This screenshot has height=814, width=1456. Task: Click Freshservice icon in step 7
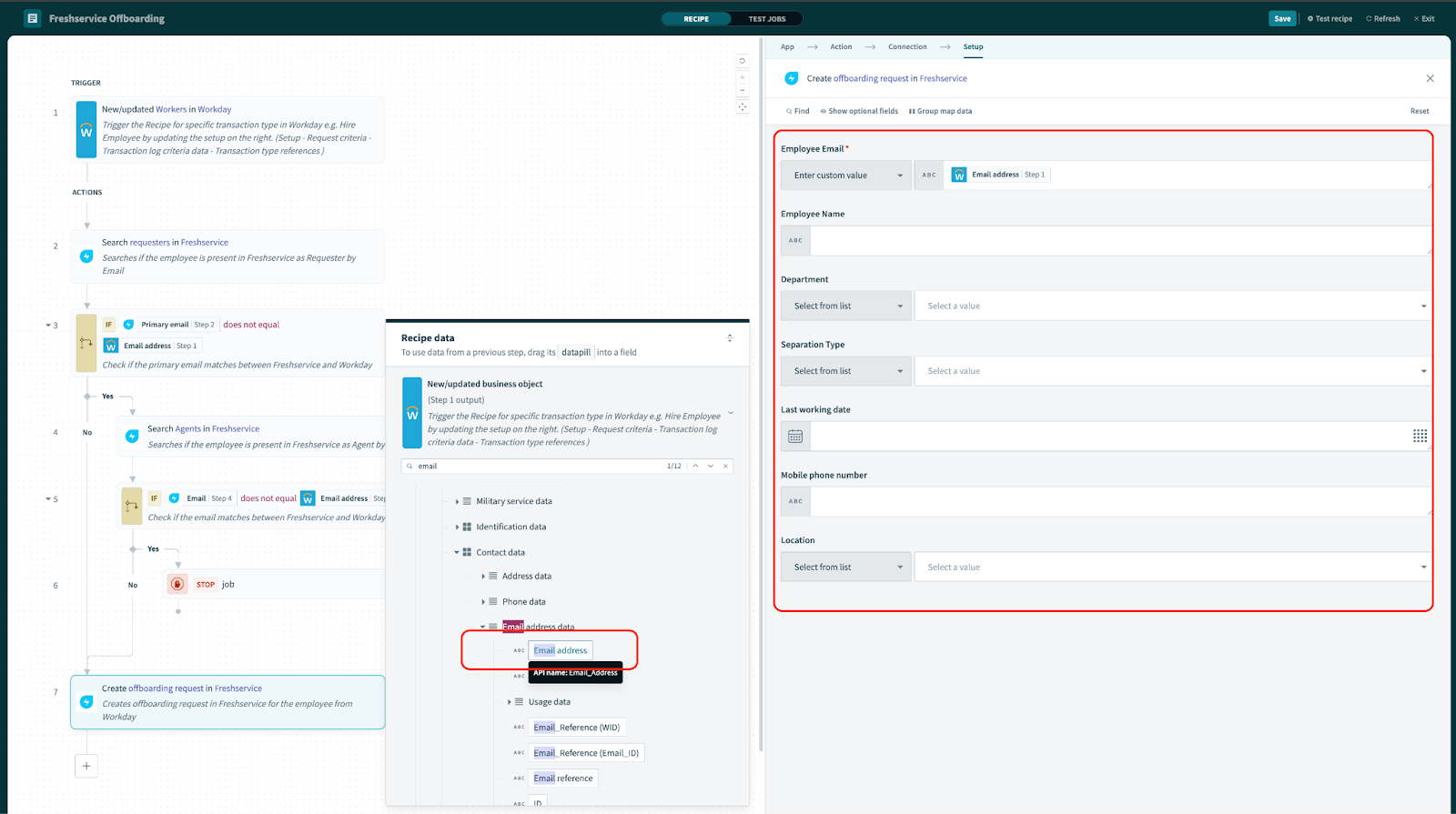86,702
